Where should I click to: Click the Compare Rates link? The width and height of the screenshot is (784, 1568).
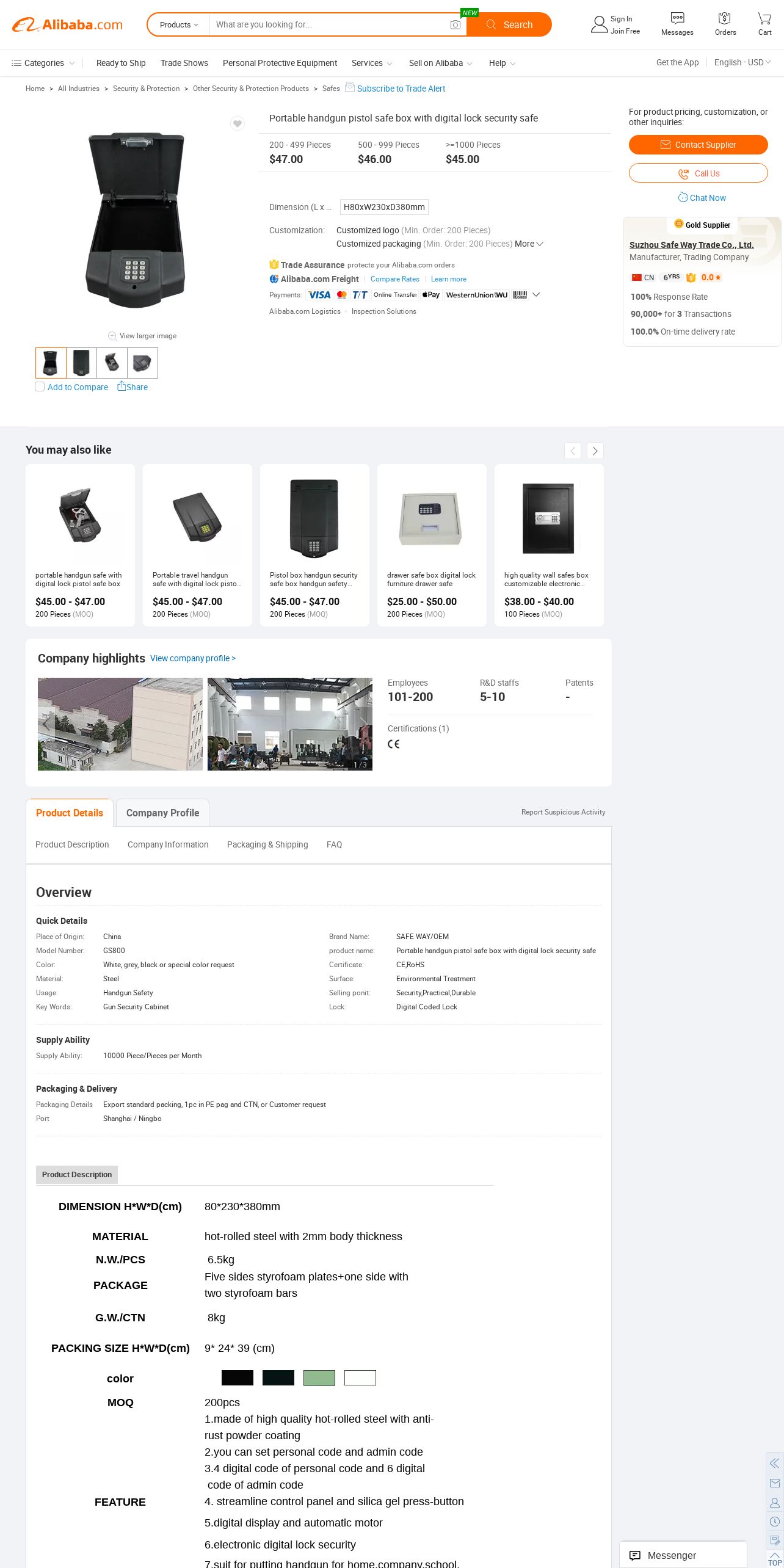coord(395,279)
